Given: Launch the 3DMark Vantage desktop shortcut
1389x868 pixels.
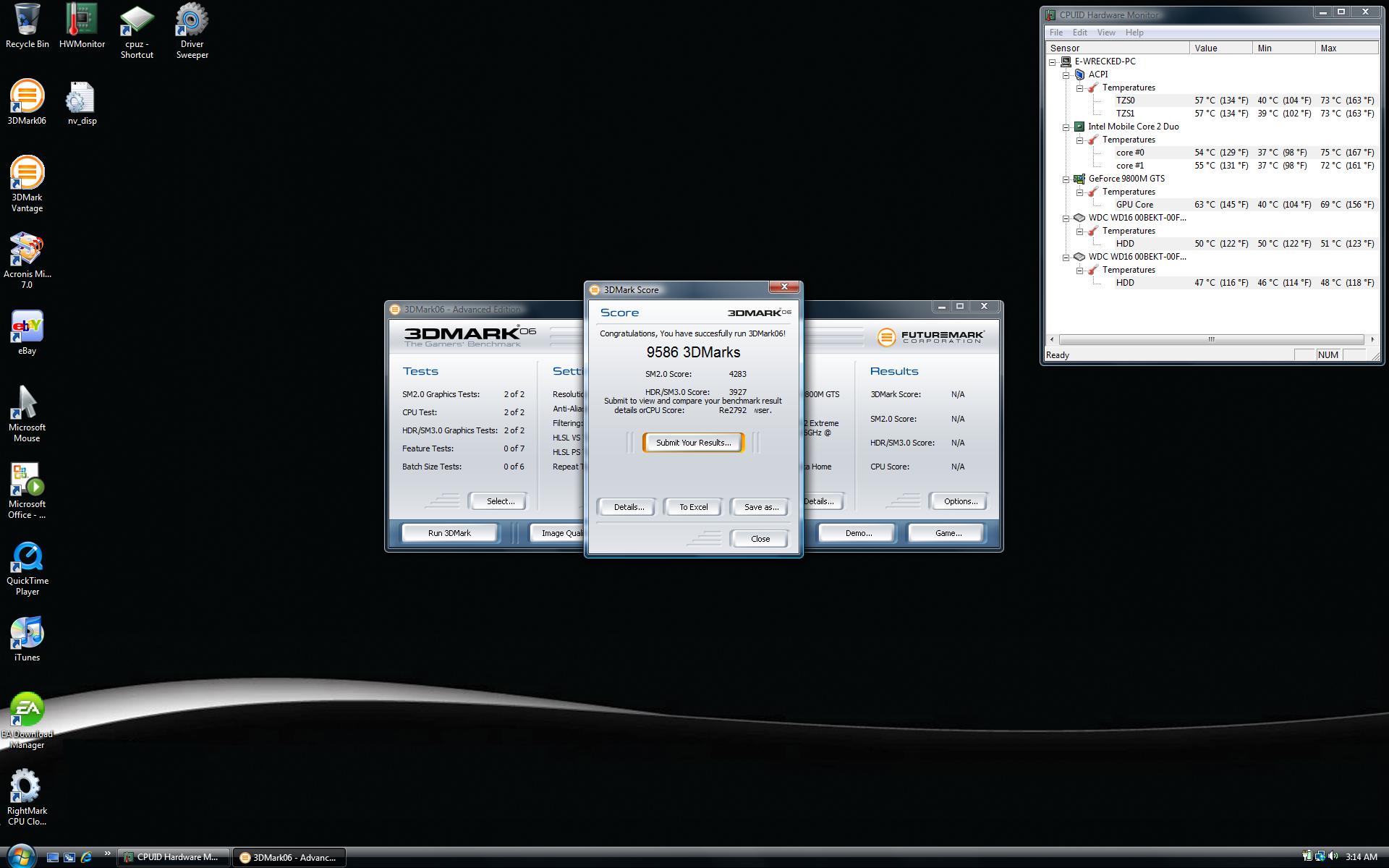Looking at the screenshot, I should tap(27, 184).
